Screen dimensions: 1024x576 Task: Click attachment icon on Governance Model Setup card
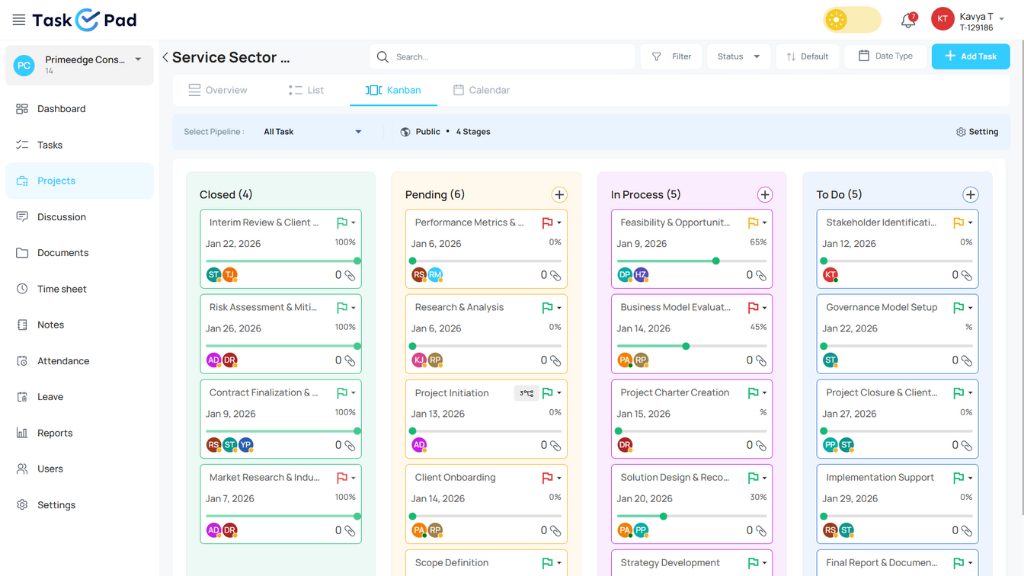pyautogui.click(x=967, y=360)
